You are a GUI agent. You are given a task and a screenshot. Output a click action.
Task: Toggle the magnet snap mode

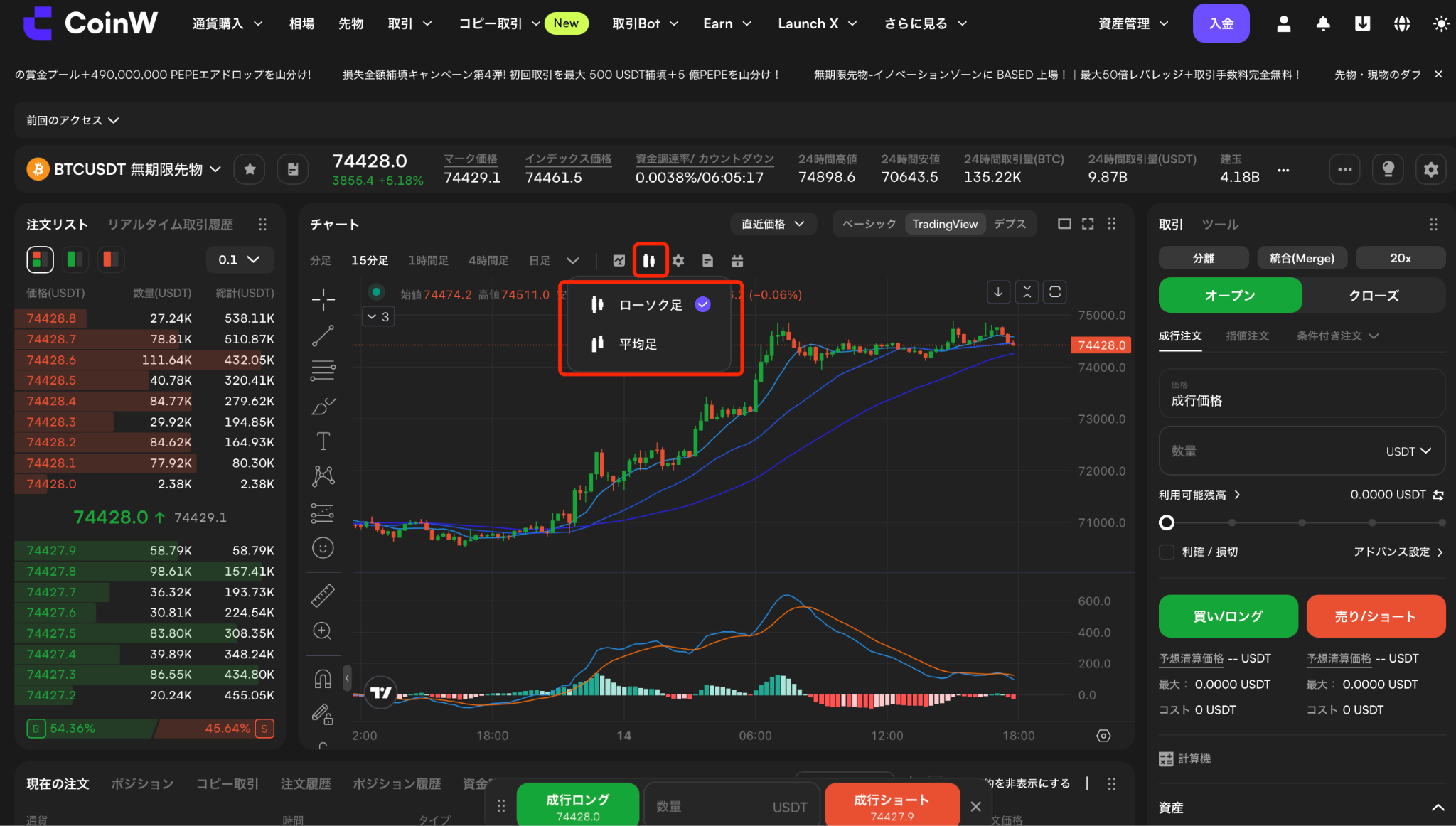tap(323, 679)
